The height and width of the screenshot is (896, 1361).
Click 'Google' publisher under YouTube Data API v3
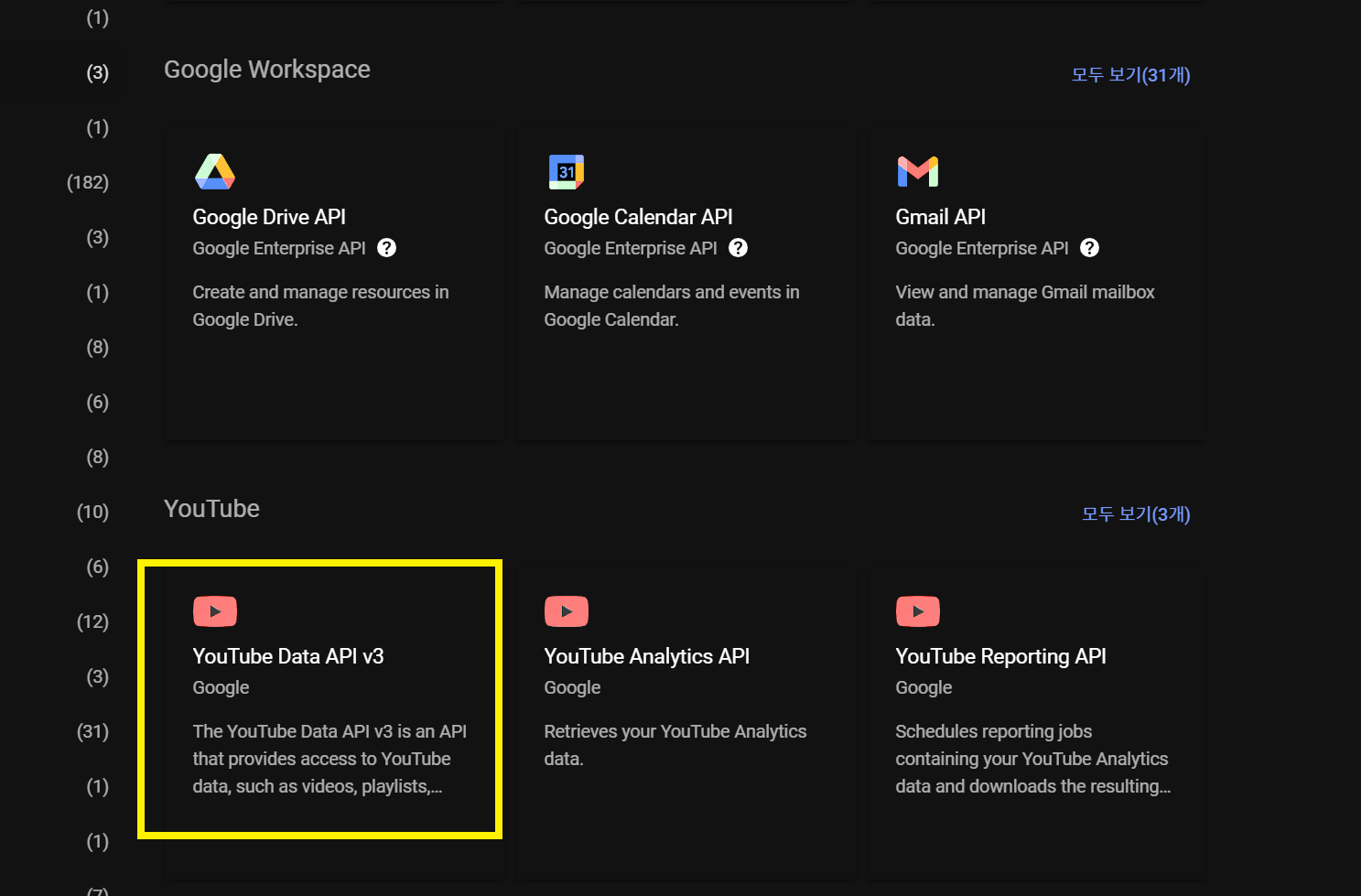[x=221, y=687]
